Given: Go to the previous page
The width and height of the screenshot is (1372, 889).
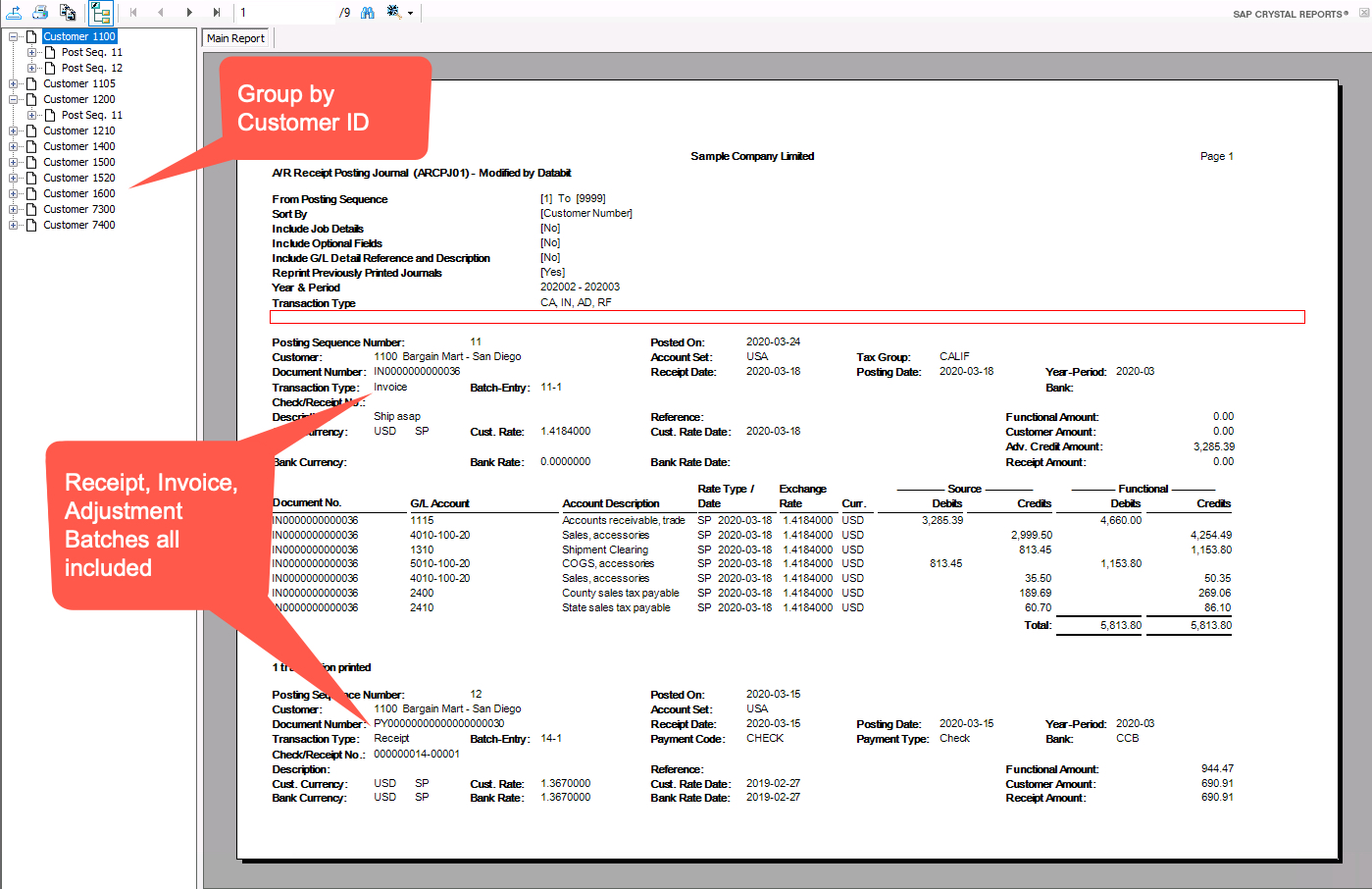Looking at the screenshot, I should click(x=161, y=13).
